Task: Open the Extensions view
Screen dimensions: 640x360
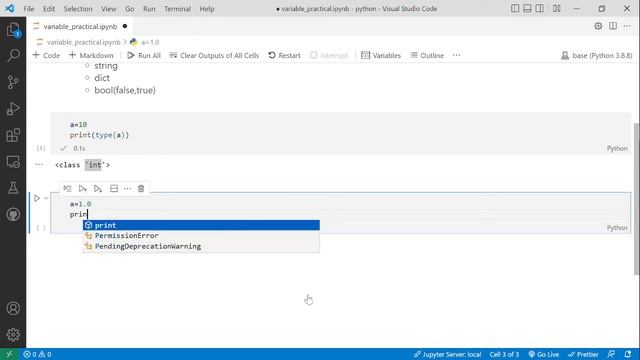Action: 13,135
